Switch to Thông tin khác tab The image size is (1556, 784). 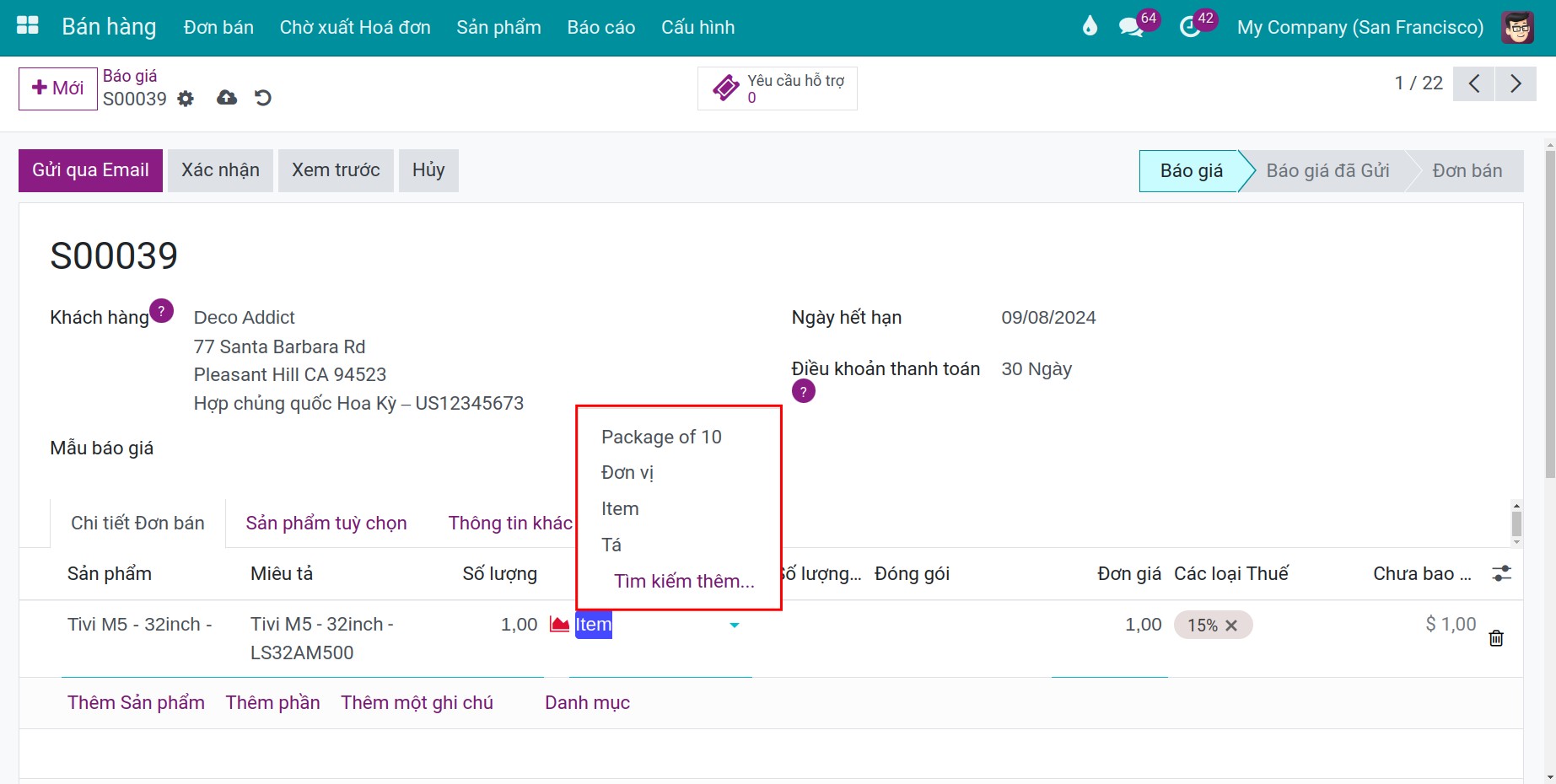point(510,524)
